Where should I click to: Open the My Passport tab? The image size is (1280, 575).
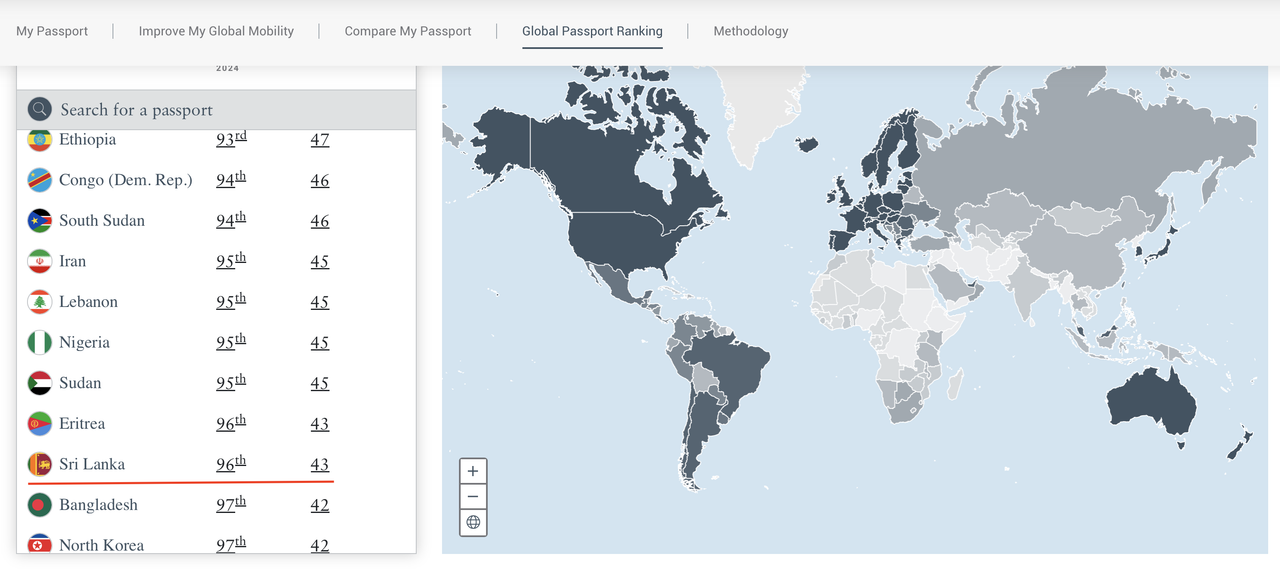click(52, 31)
